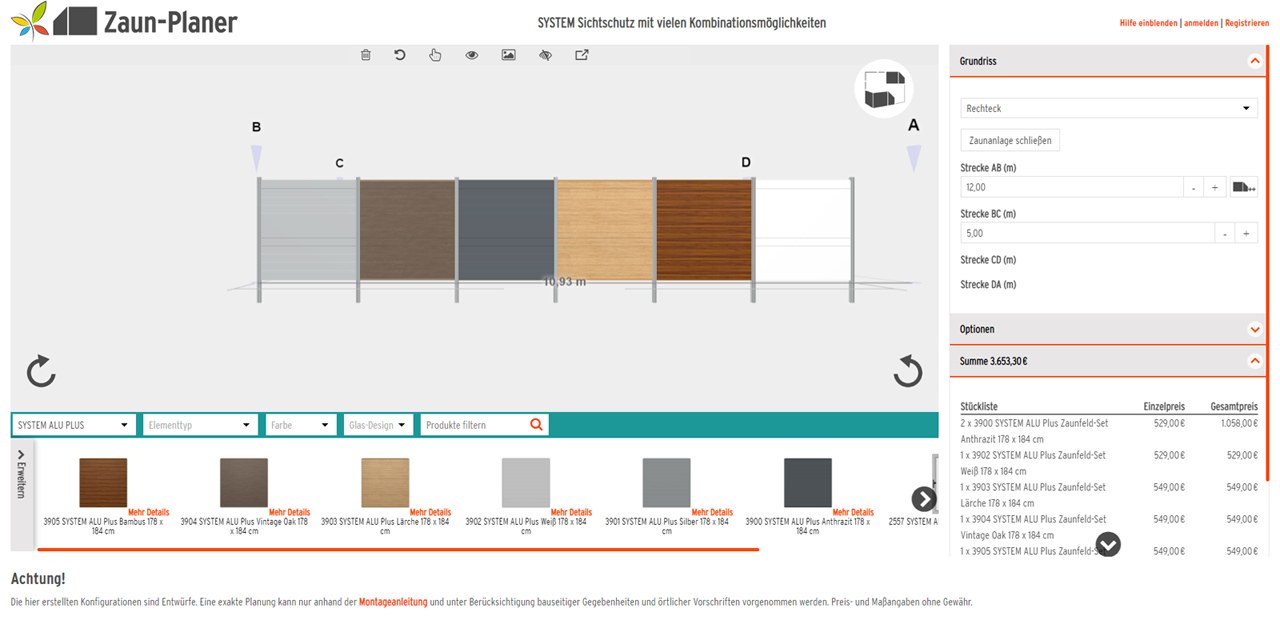Click corner marker arrow below A
This screenshot has width=1280, height=620.
[913, 158]
